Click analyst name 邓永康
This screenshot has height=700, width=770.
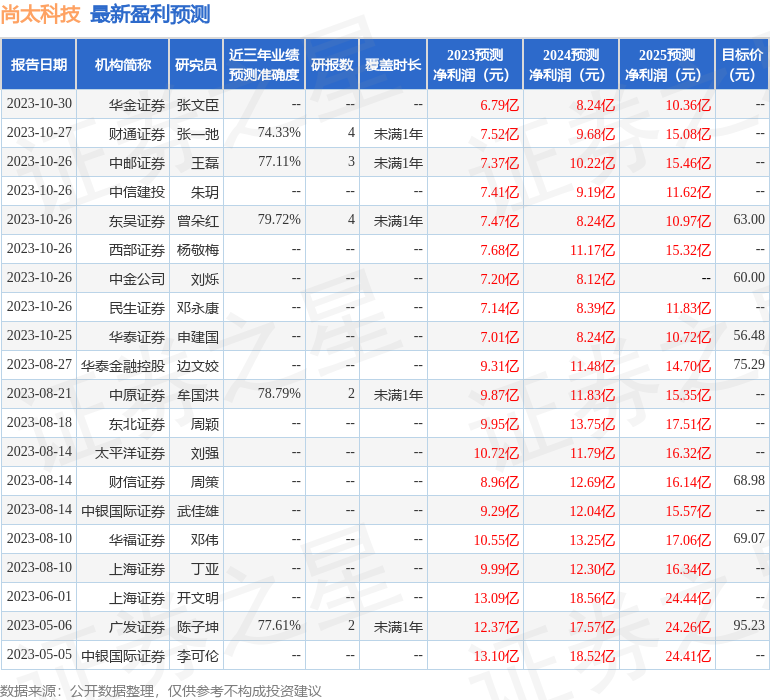pyautogui.click(x=197, y=308)
